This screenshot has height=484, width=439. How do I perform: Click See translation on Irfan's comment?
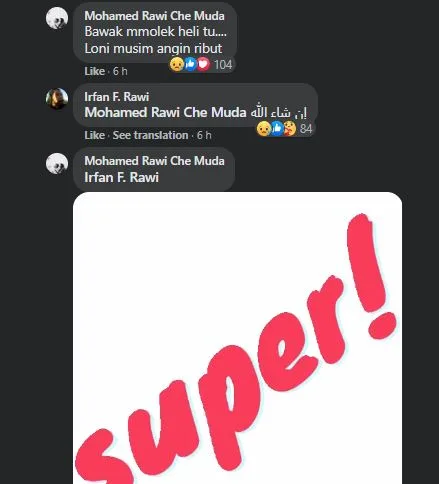coord(150,135)
